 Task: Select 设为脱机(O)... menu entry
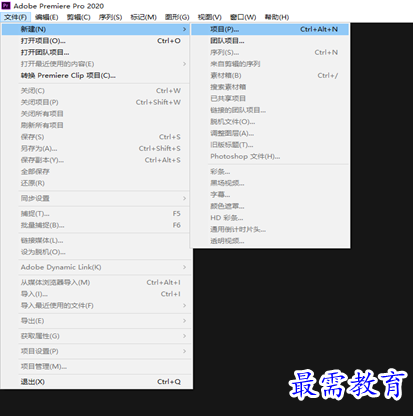click(96, 252)
